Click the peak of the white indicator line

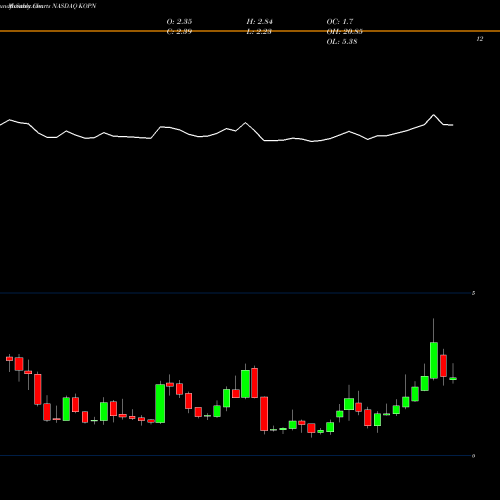(x=434, y=115)
